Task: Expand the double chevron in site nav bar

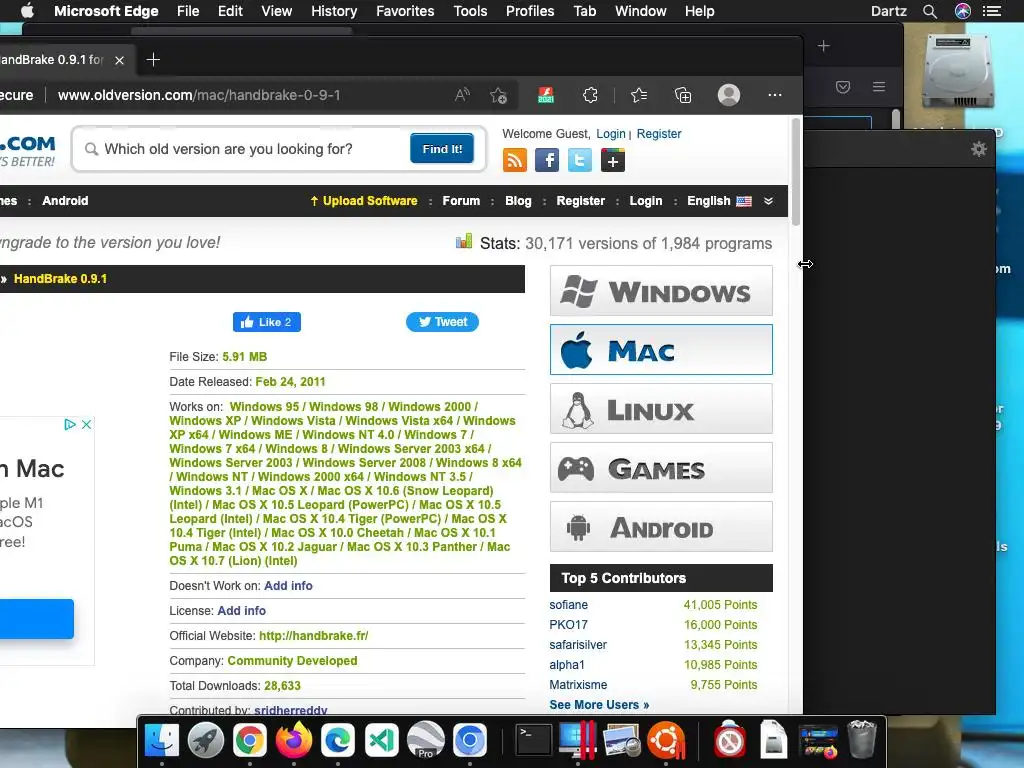Action: 769,201
